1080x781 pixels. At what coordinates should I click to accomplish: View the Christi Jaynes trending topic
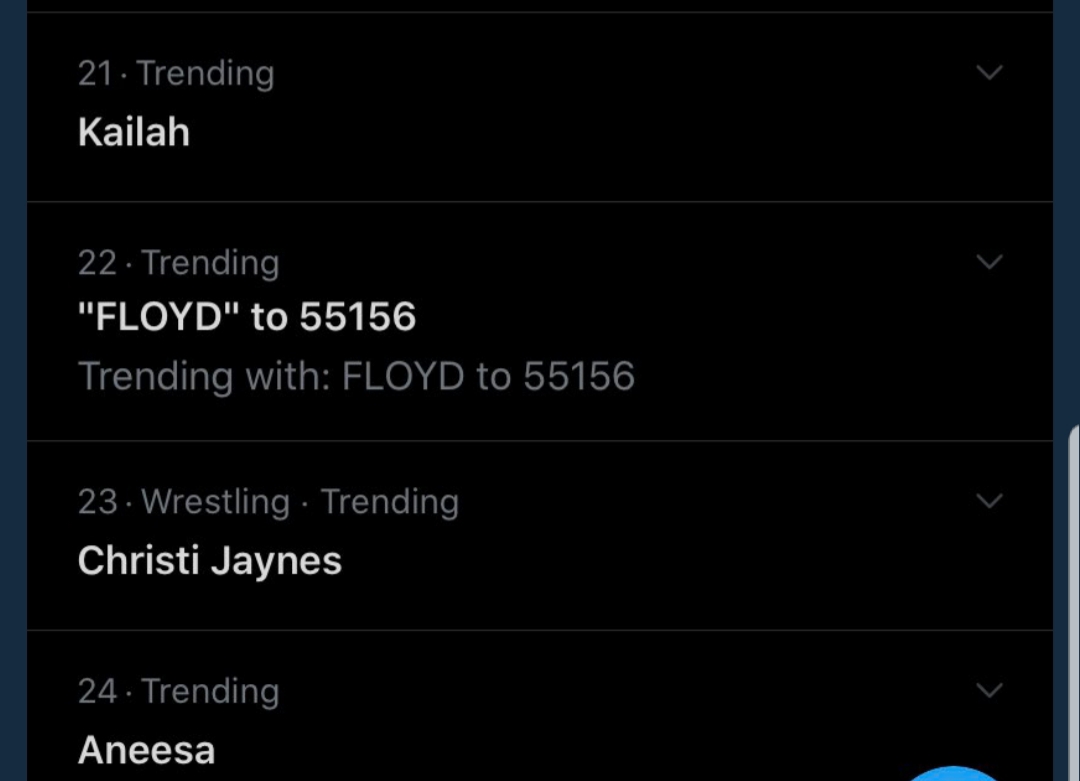(x=209, y=560)
